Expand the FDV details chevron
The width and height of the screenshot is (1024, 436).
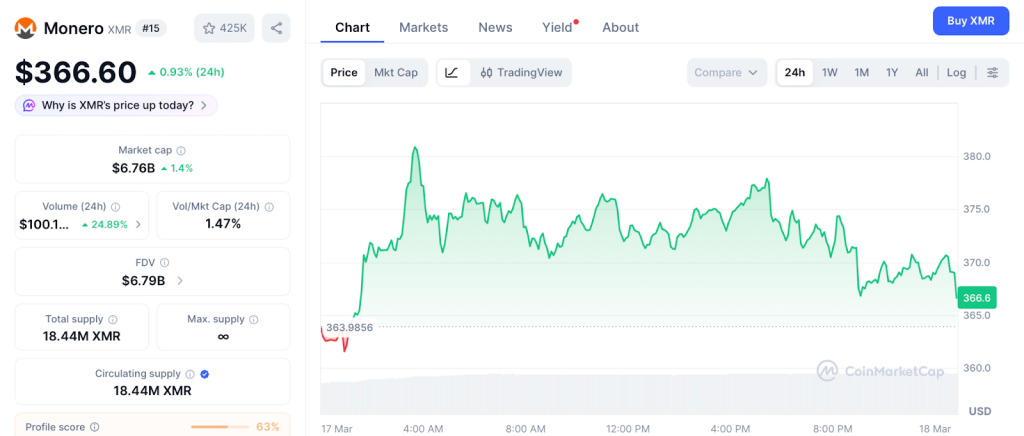tap(180, 281)
